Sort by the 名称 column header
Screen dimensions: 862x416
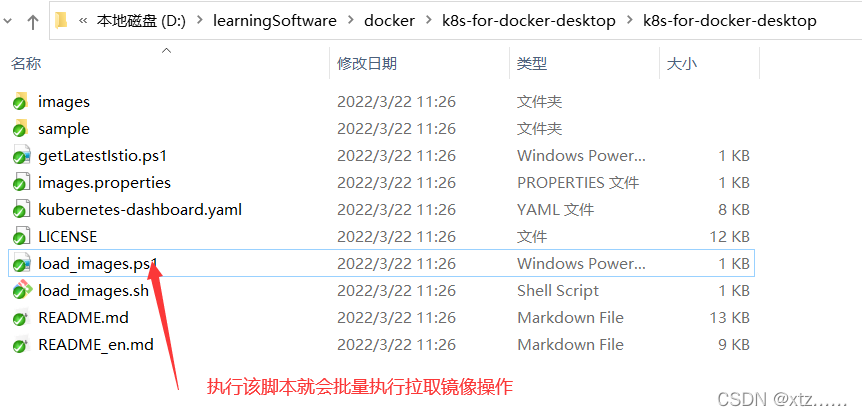(x=26, y=64)
